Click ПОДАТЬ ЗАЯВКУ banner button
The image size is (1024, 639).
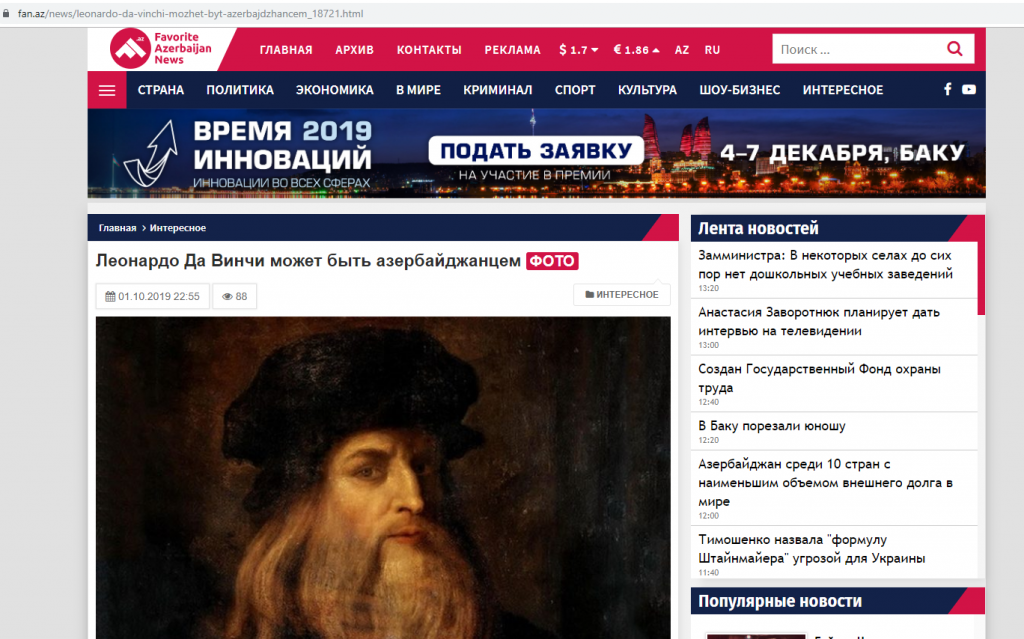click(536, 151)
